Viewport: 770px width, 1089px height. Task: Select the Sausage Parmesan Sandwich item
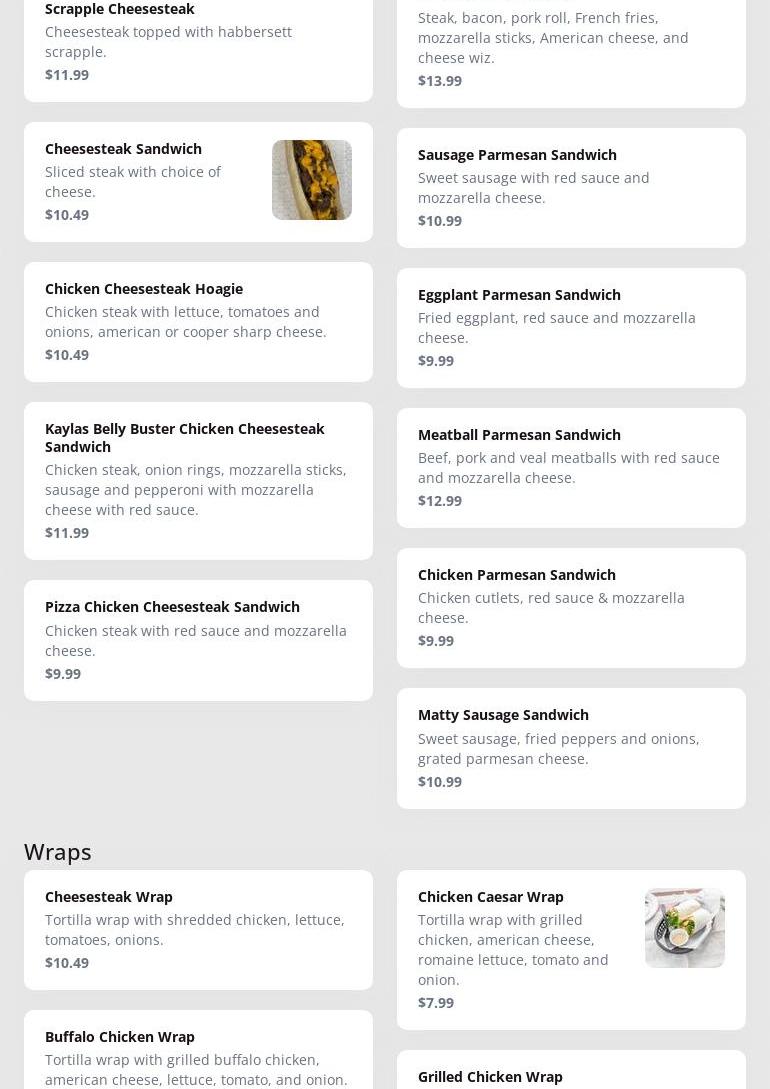click(570, 187)
